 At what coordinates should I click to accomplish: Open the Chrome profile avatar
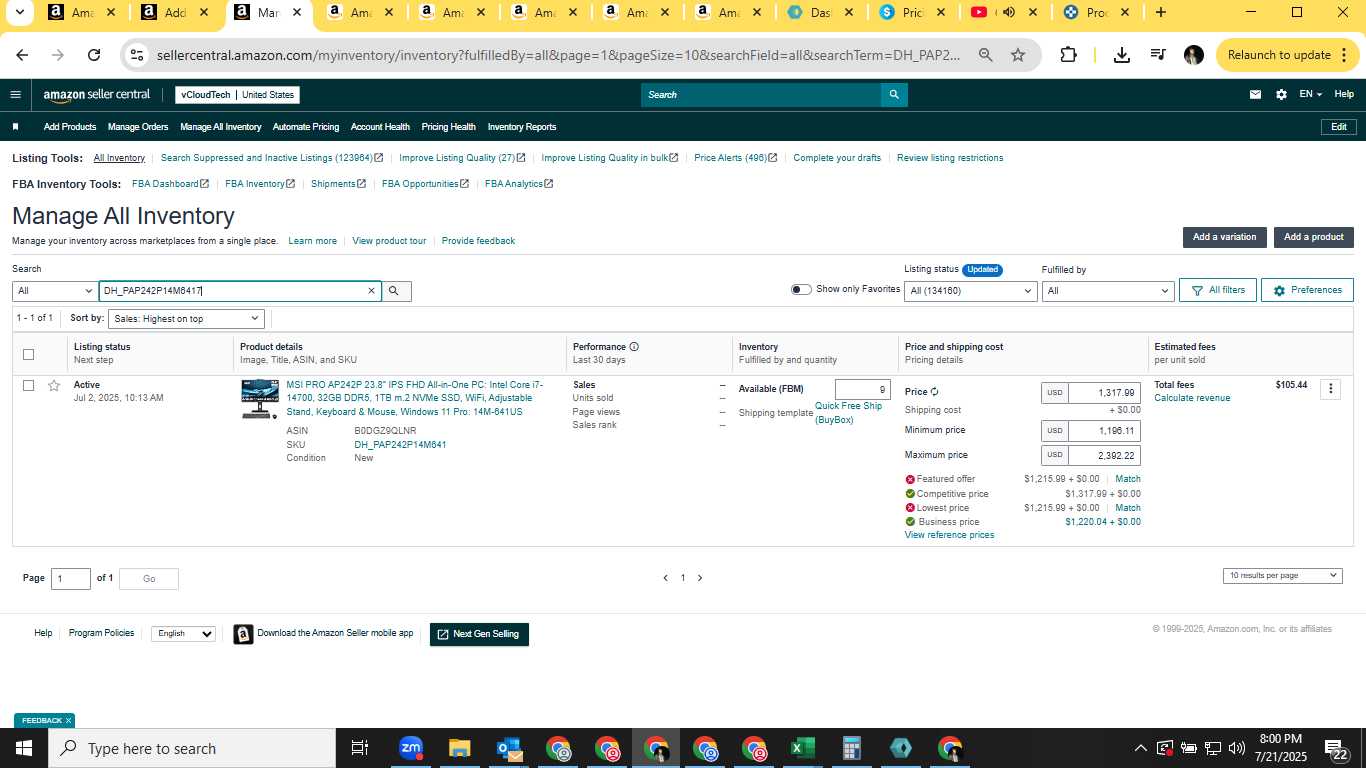tap(1194, 55)
